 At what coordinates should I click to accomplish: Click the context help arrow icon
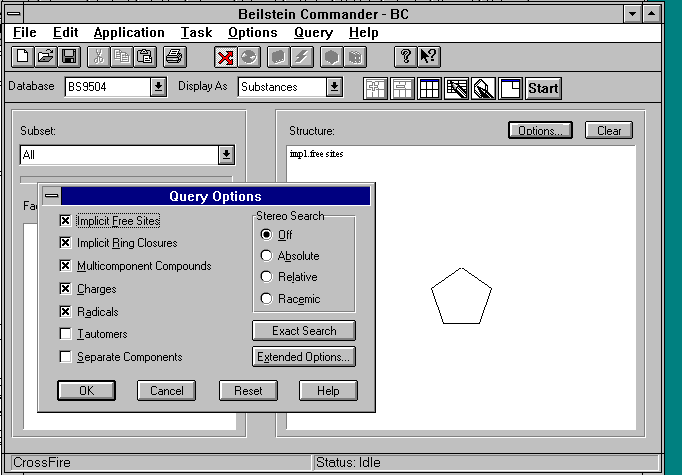click(429, 57)
